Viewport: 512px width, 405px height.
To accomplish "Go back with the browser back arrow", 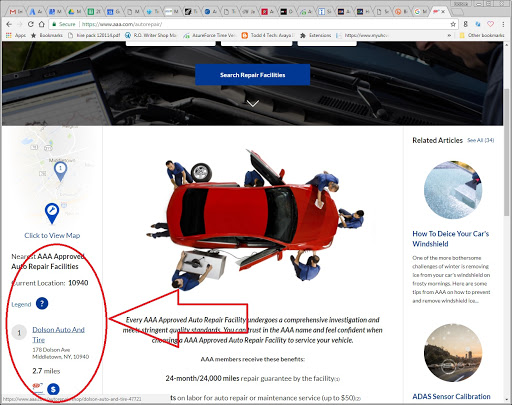I will [x=9, y=24].
